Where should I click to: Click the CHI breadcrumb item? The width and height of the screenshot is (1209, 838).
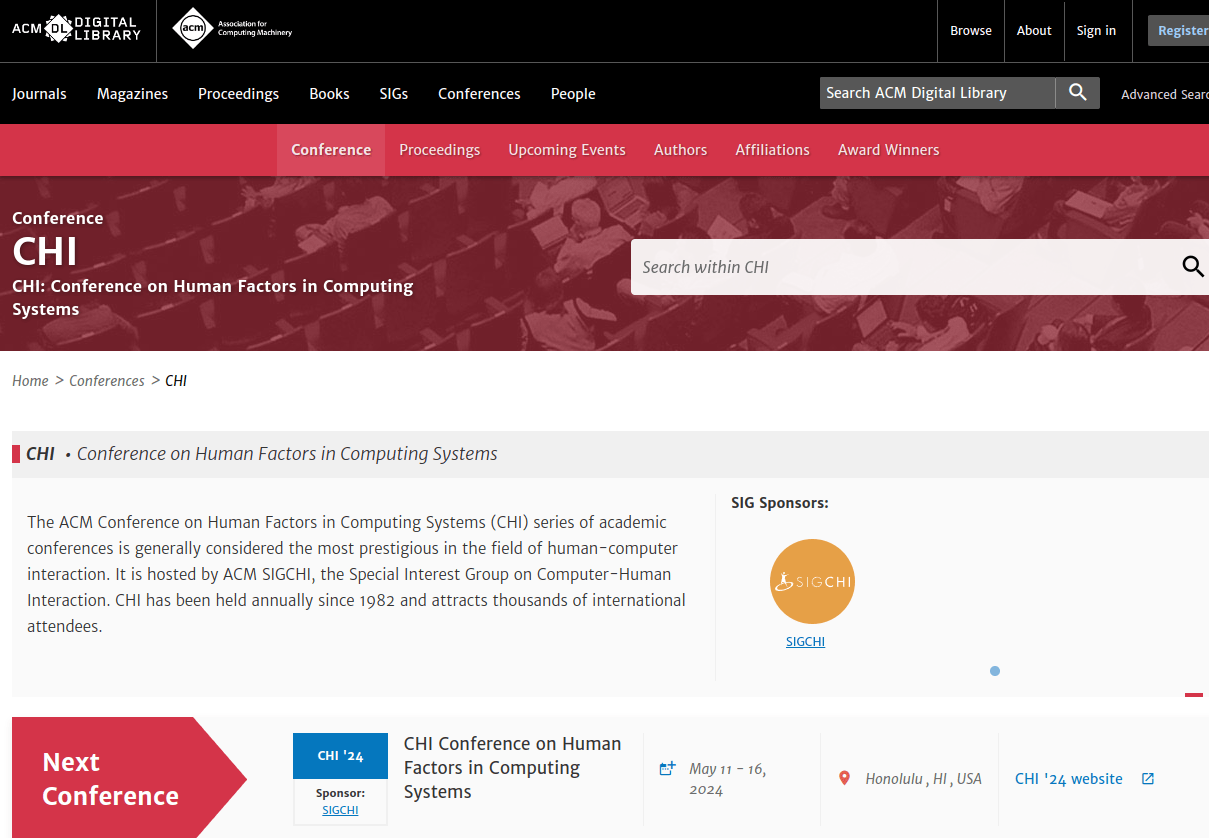tap(176, 381)
